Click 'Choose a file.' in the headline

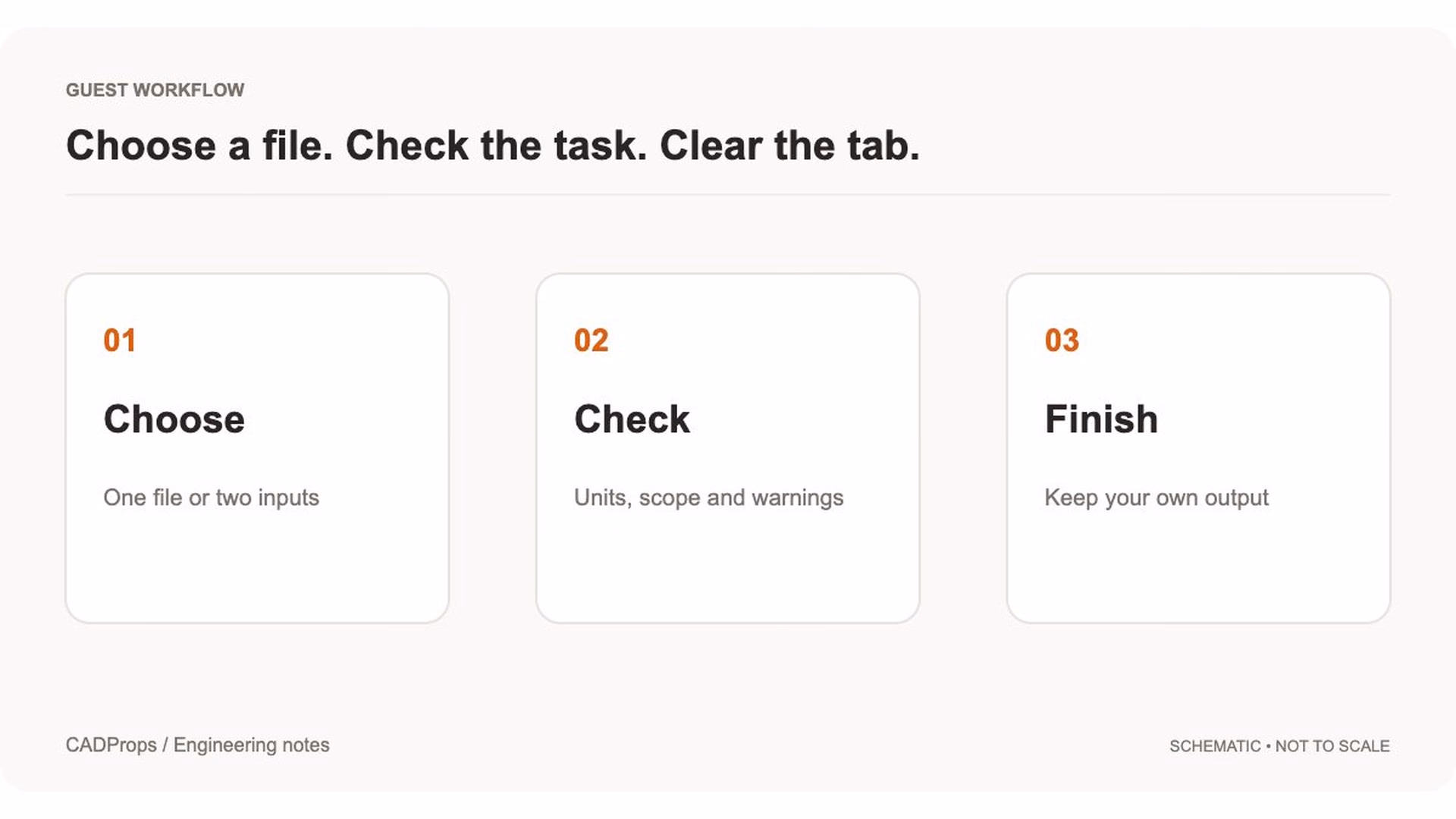point(199,146)
